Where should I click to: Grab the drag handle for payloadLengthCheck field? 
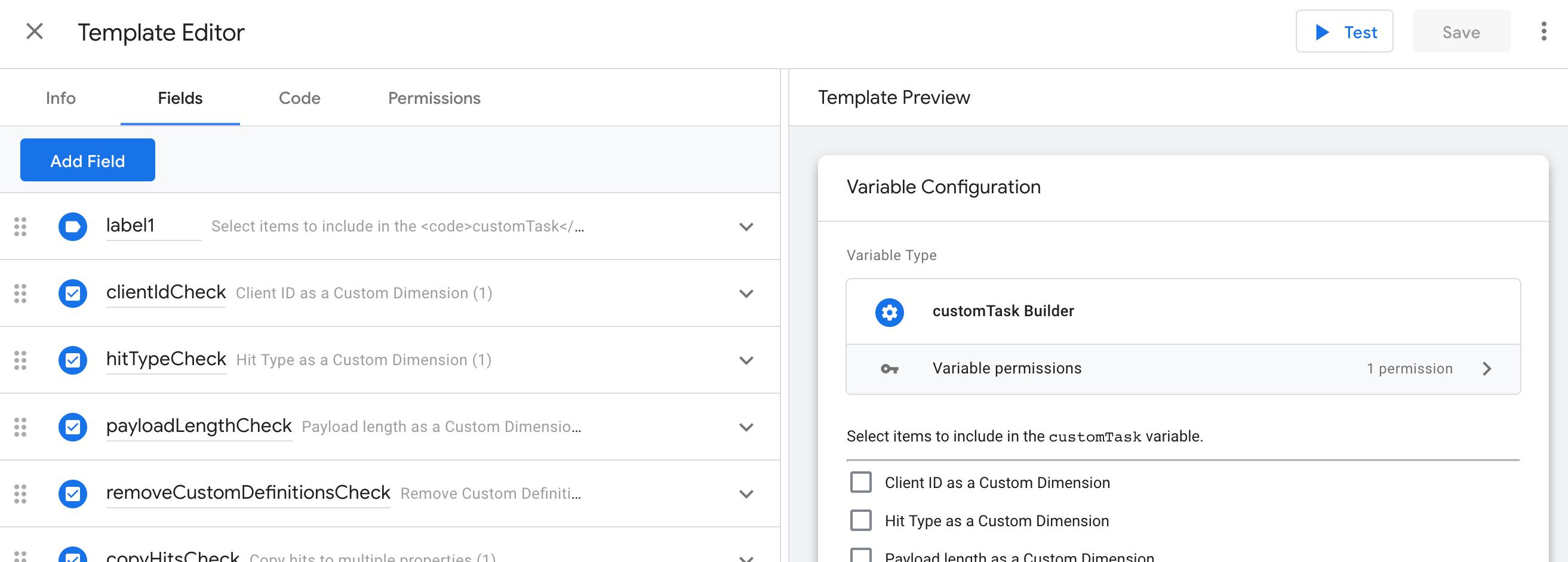[20, 428]
